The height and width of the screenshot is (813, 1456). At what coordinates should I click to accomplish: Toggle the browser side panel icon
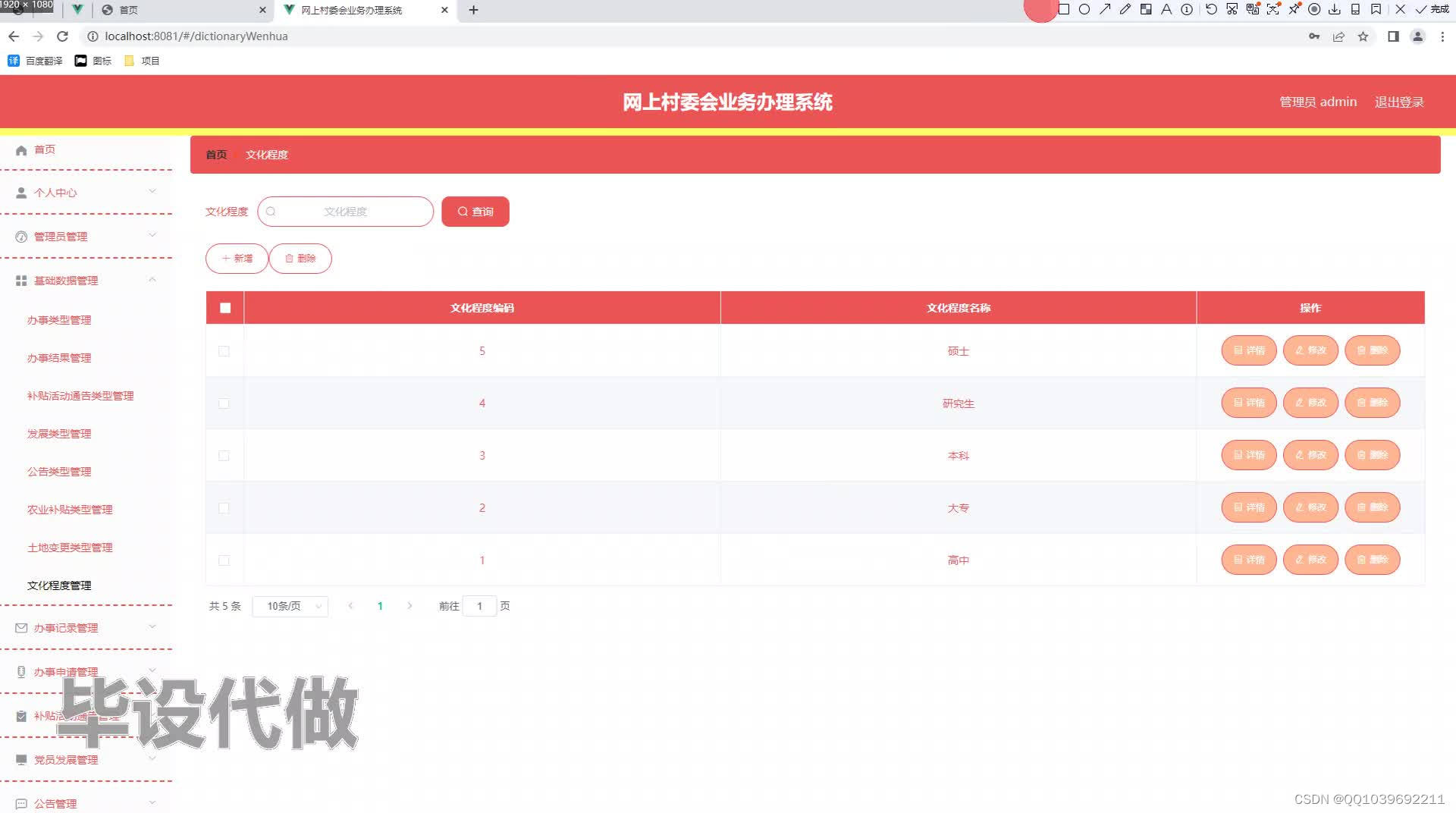point(1393,36)
